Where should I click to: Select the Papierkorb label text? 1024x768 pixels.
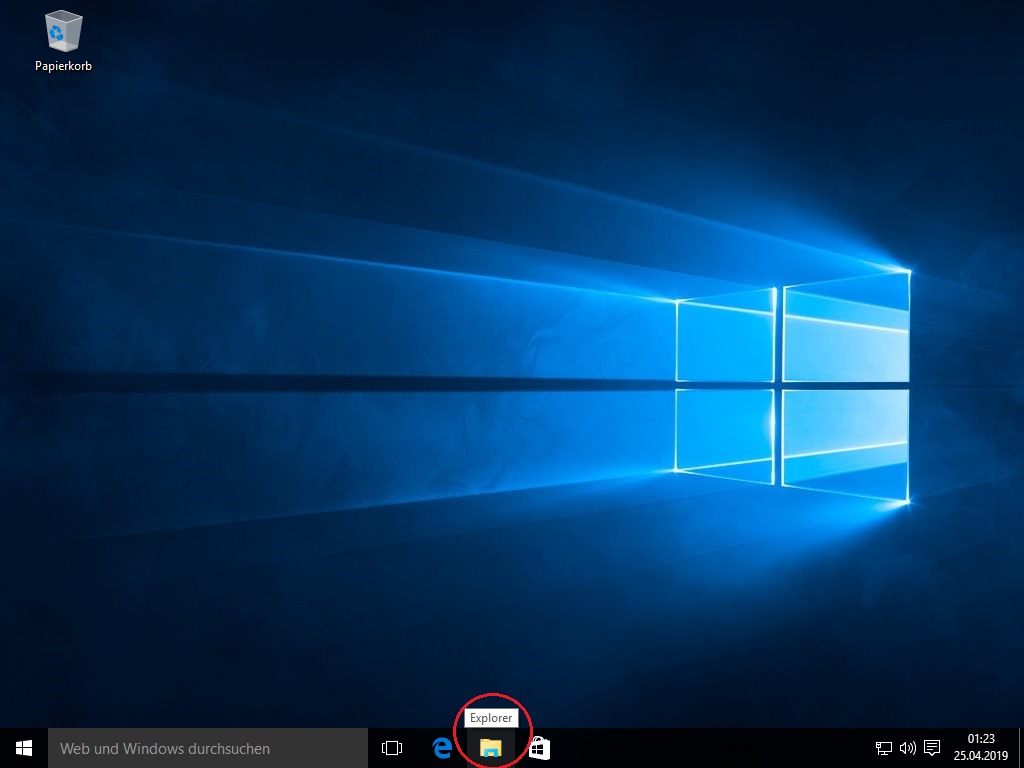[x=63, y=68]
